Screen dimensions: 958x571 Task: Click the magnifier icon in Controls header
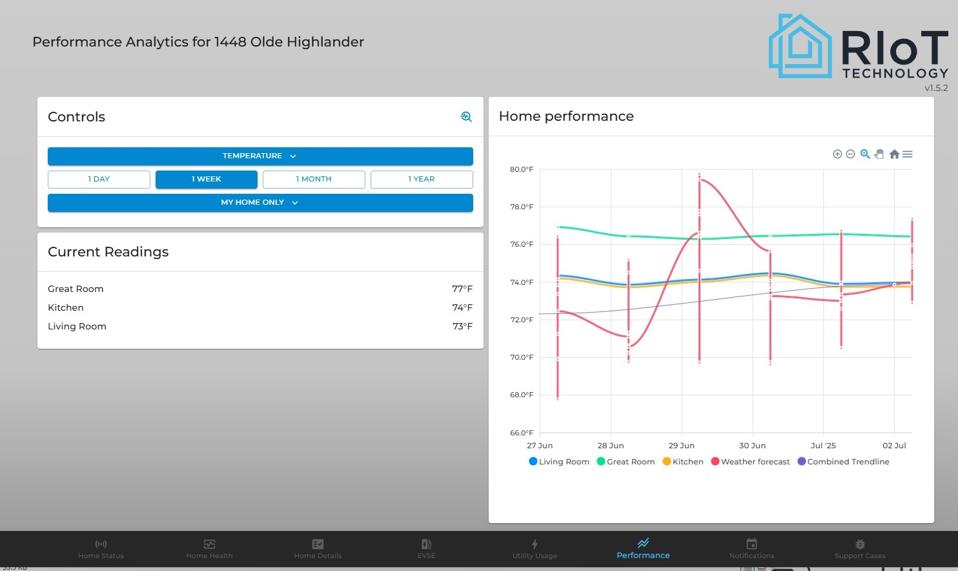tap(466, 117)
